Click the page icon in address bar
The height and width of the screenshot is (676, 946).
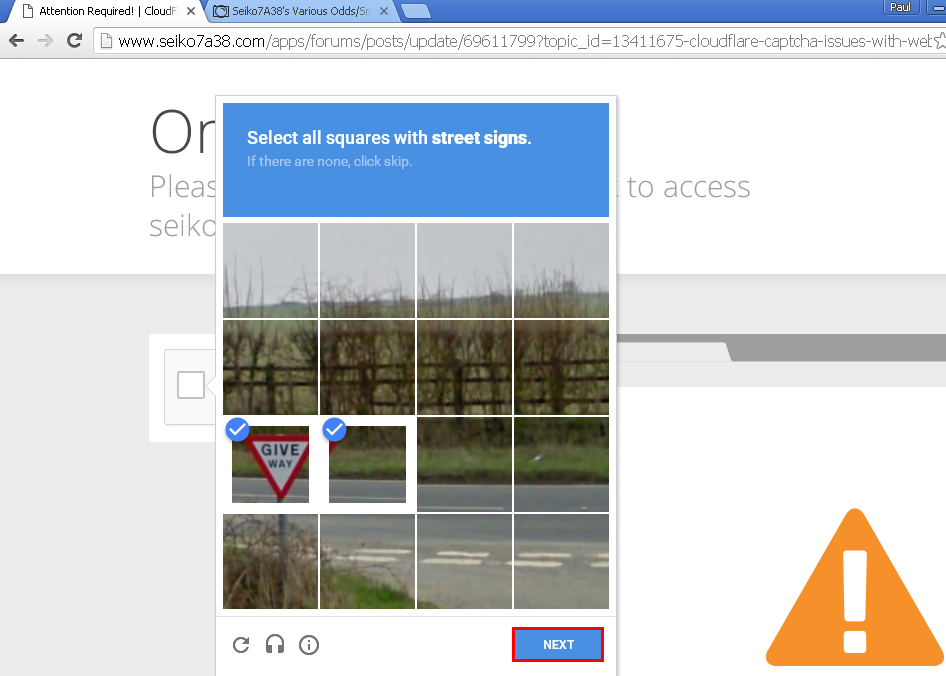pyautogui.click(x=106, y=41)
